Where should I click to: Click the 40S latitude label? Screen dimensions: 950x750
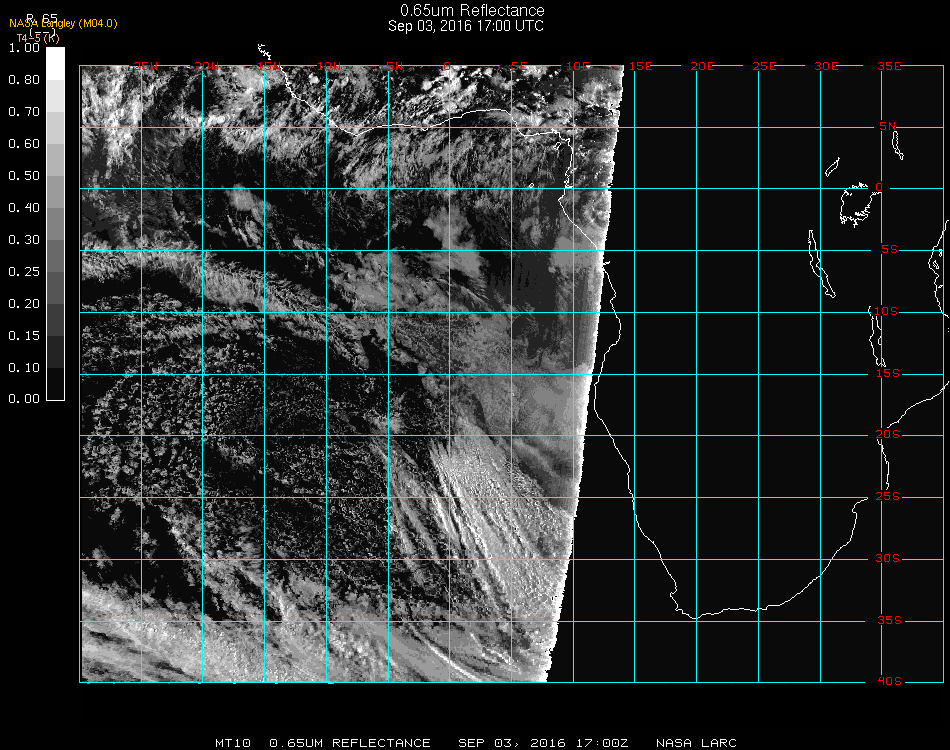[x=889, y=682]
